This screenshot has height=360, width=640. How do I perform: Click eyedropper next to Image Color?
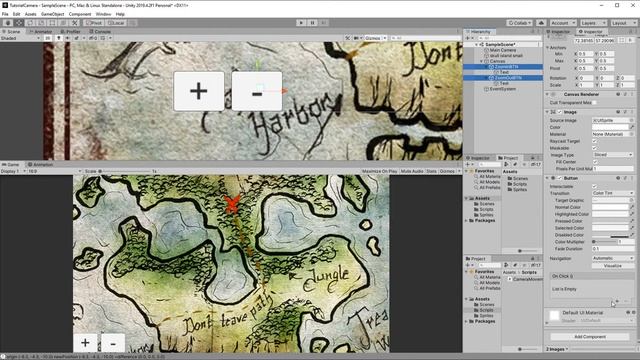[631, 127]
